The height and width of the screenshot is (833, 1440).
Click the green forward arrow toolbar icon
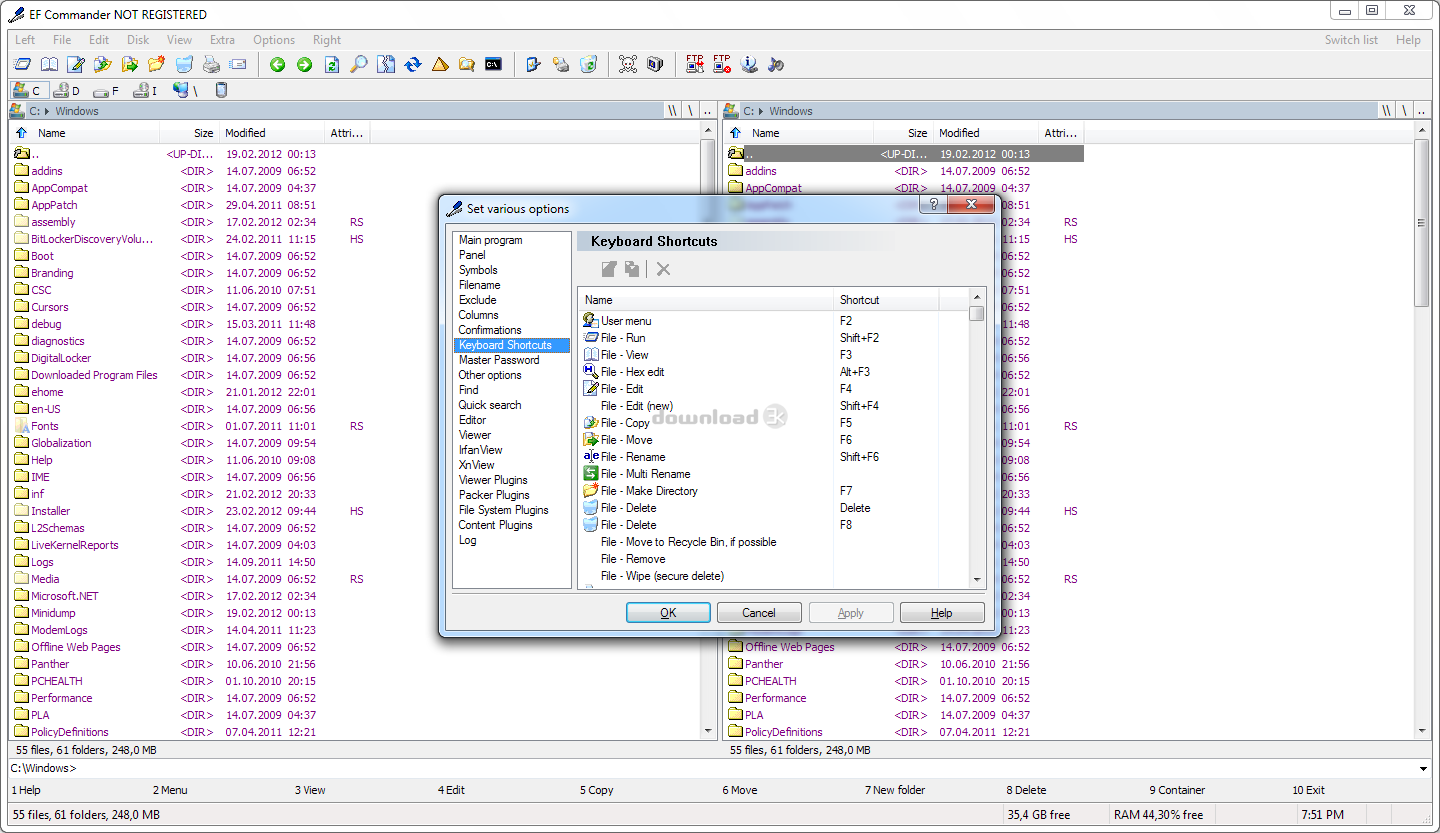click(x=304, y=64)
